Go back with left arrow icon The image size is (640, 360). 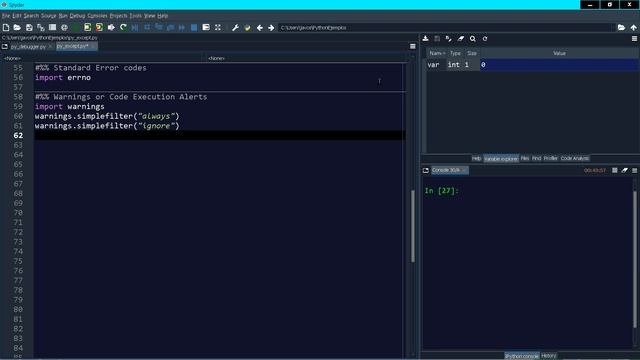pyautogui.click(x=260, y=27)
